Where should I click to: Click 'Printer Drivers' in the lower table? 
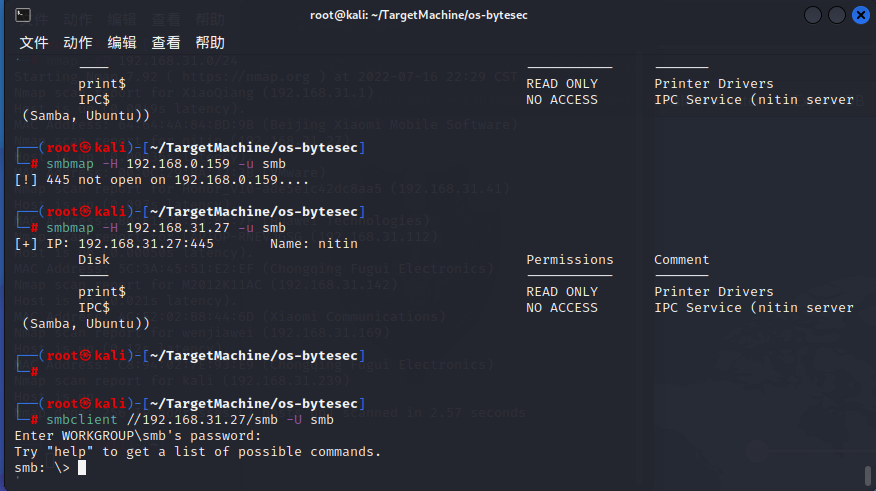714,292
